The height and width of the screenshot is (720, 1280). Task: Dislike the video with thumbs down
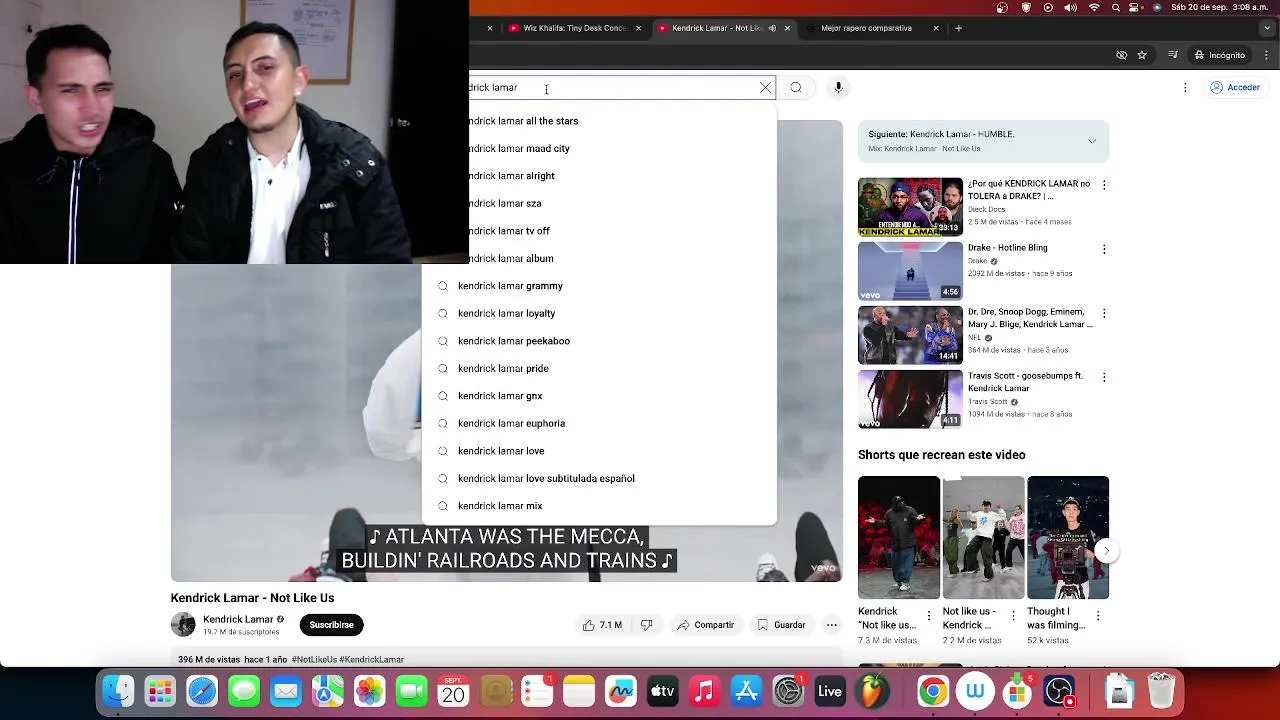(647, 625)
